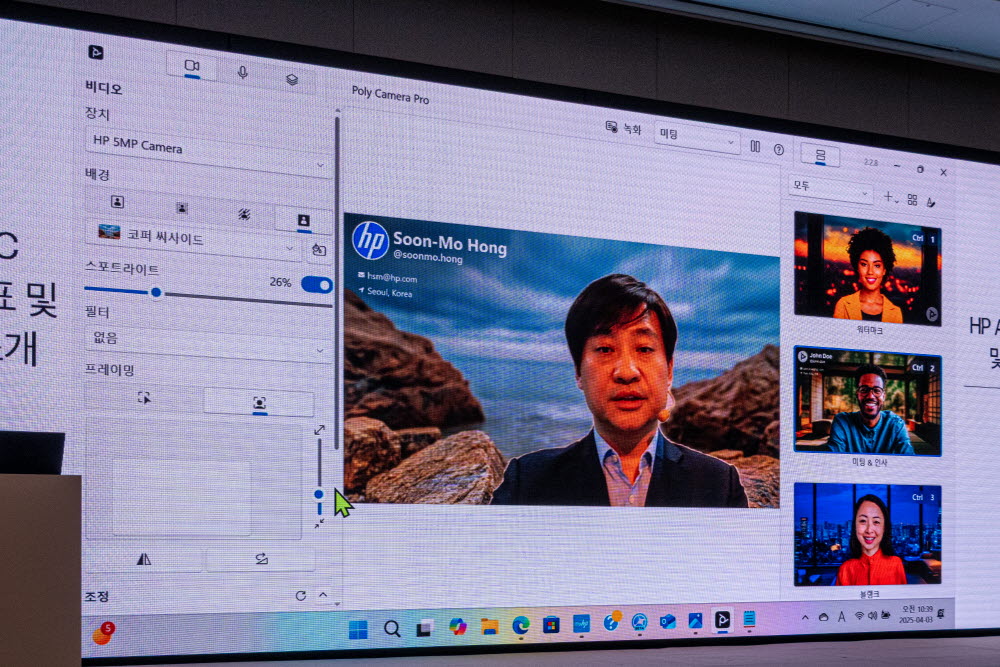
Task: Open Microsoft Store from the taskbar
Action: (551, 625)
